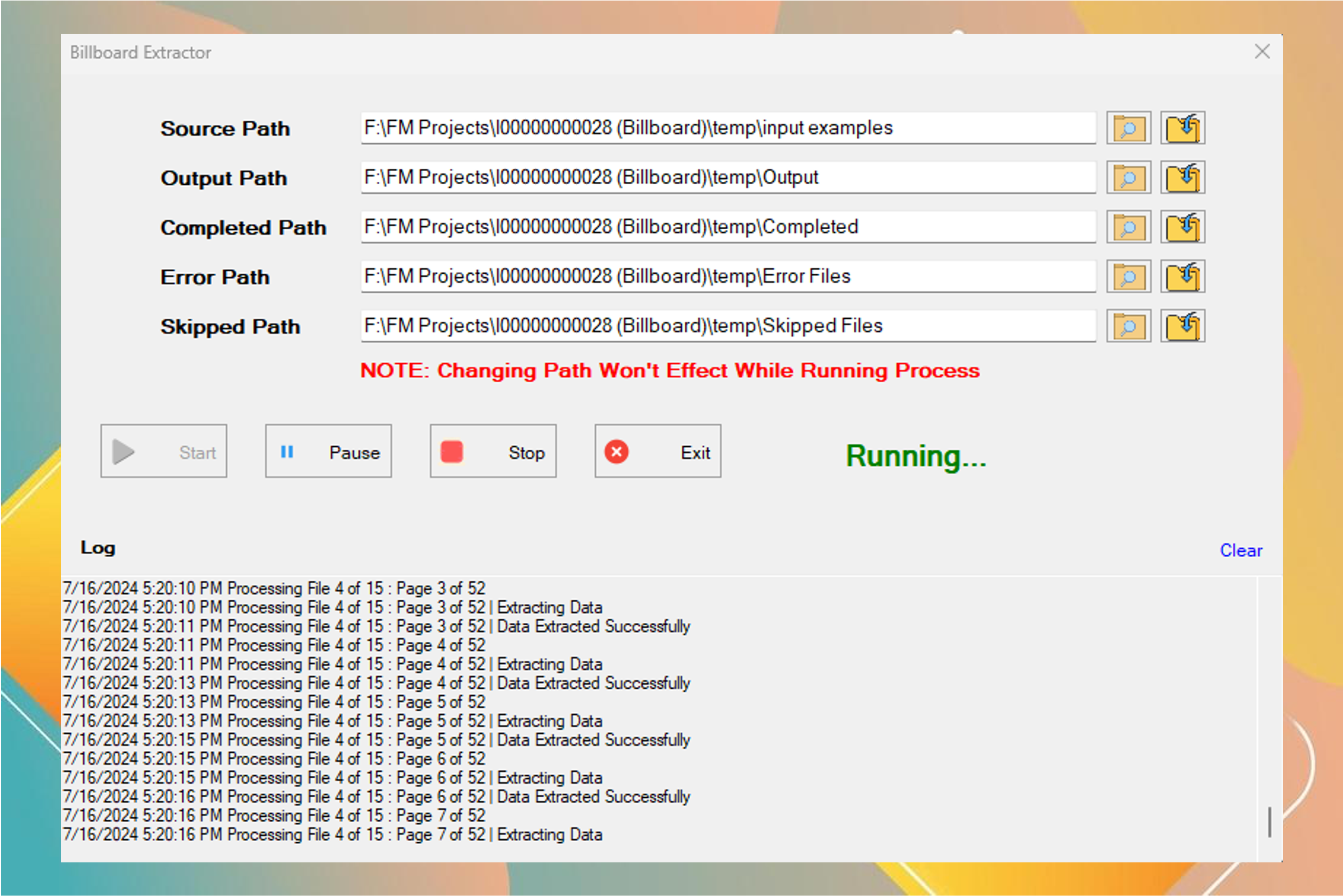Open Error Path folder location
This screenshot has width=1344, height=896.
1182,277
